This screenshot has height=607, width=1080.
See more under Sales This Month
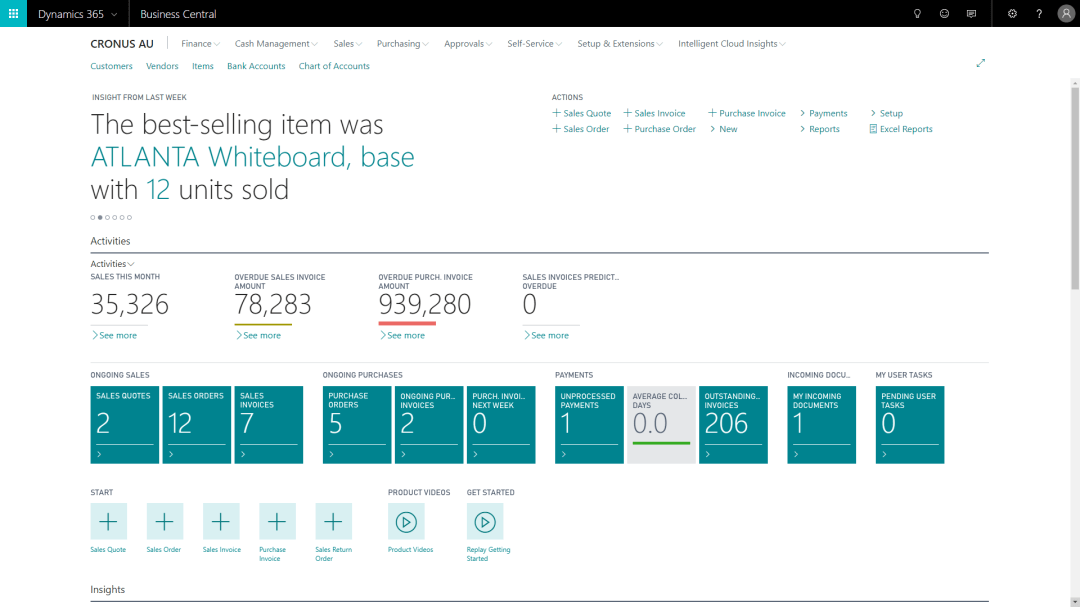tap(114, 336)
